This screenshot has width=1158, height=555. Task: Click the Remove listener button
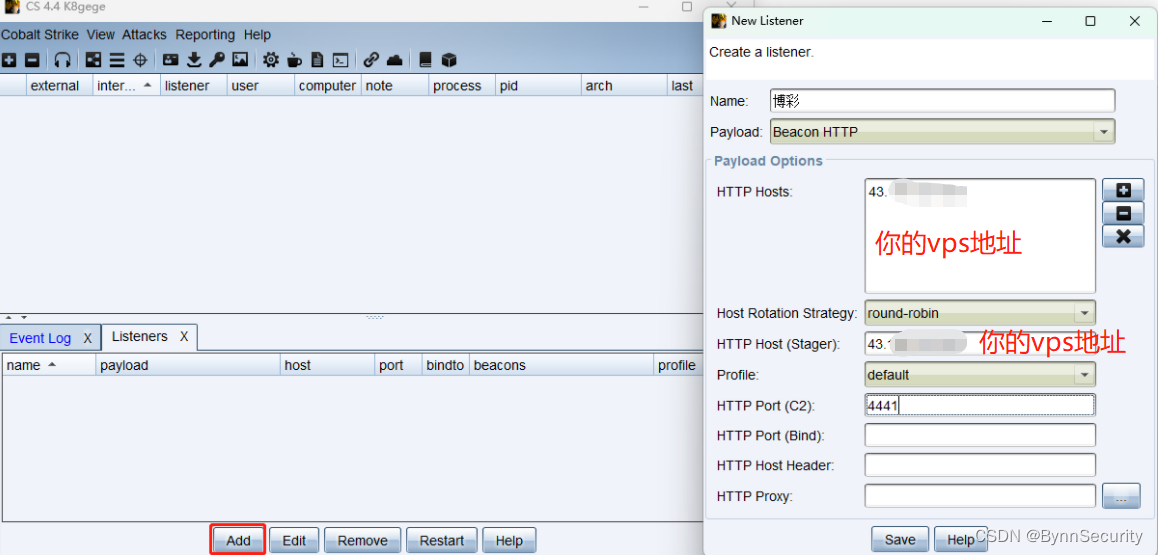(x=363, y=540)
